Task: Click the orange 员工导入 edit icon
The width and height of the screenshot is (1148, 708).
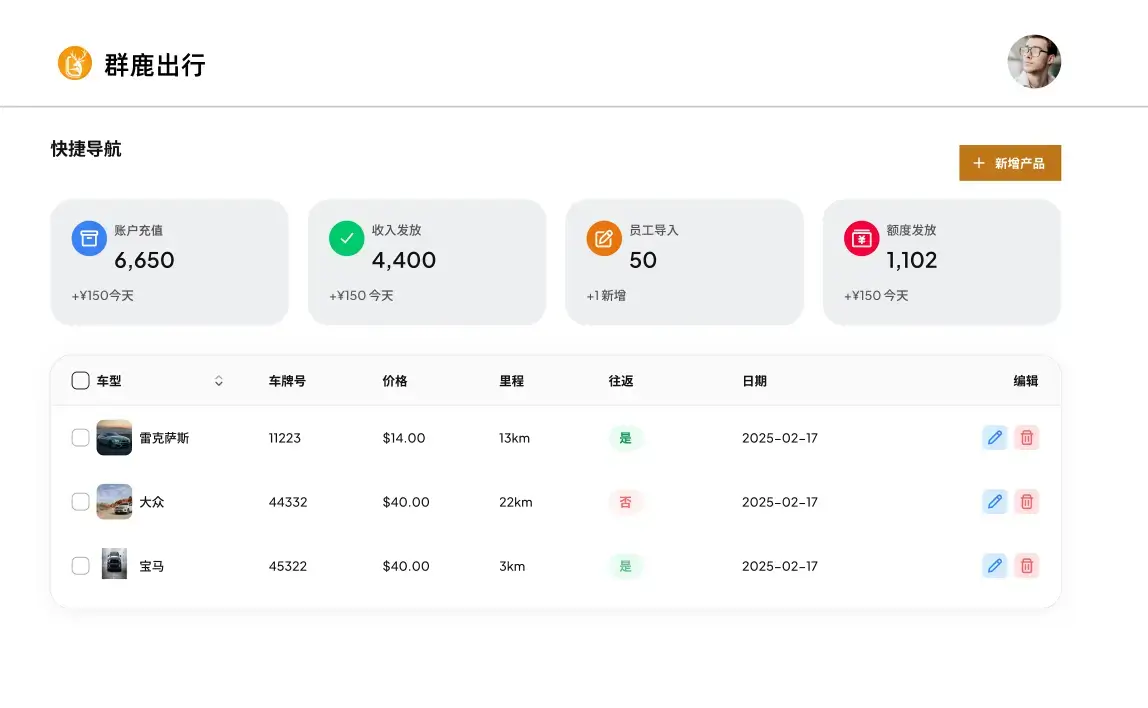Action: [604, 239]
